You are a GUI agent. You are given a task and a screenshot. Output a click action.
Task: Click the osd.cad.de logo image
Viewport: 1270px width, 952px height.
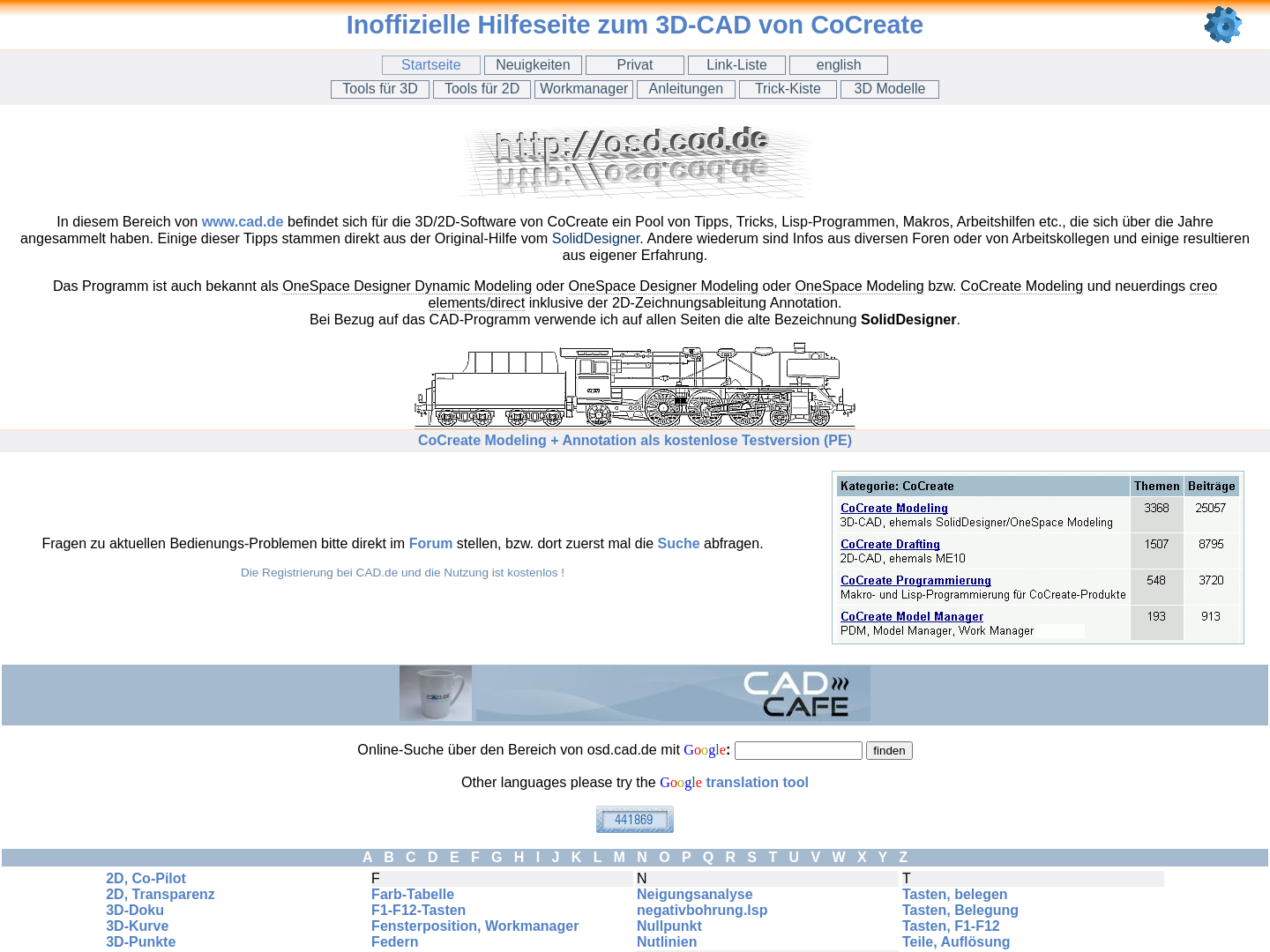tap(634, 160)
